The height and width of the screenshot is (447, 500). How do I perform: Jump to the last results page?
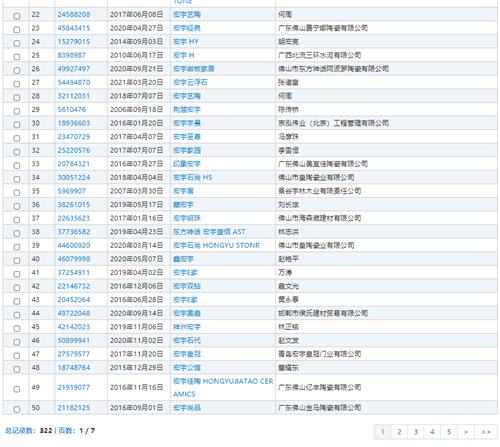[x=486, y=432]
